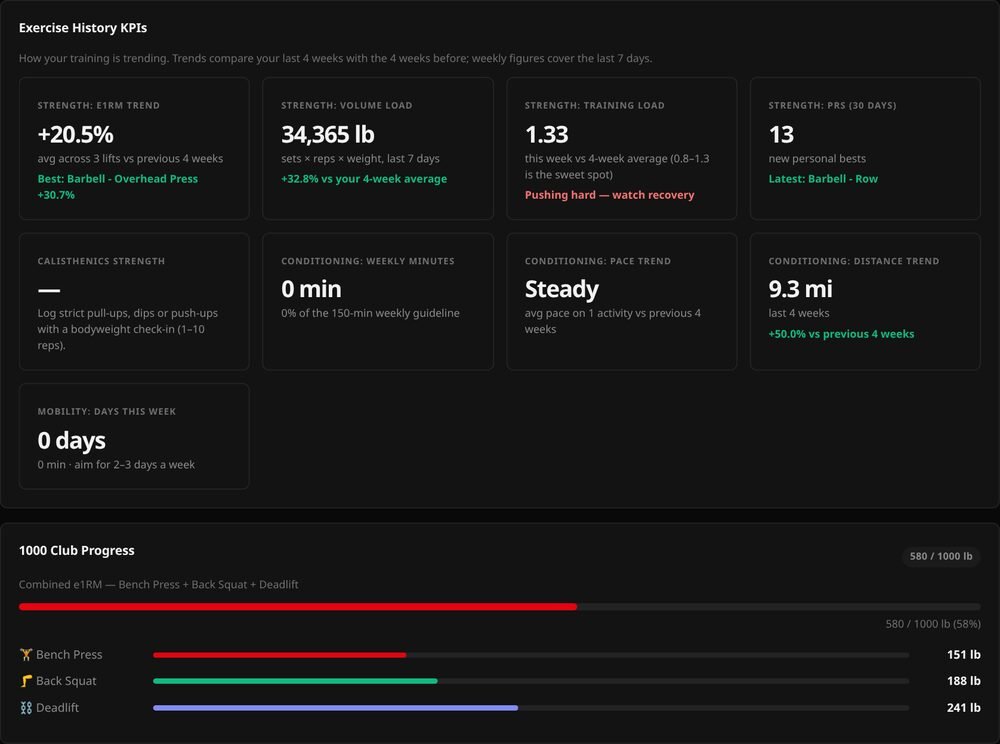
Task: Click the '0 days' mobility value
Action: 71,441
